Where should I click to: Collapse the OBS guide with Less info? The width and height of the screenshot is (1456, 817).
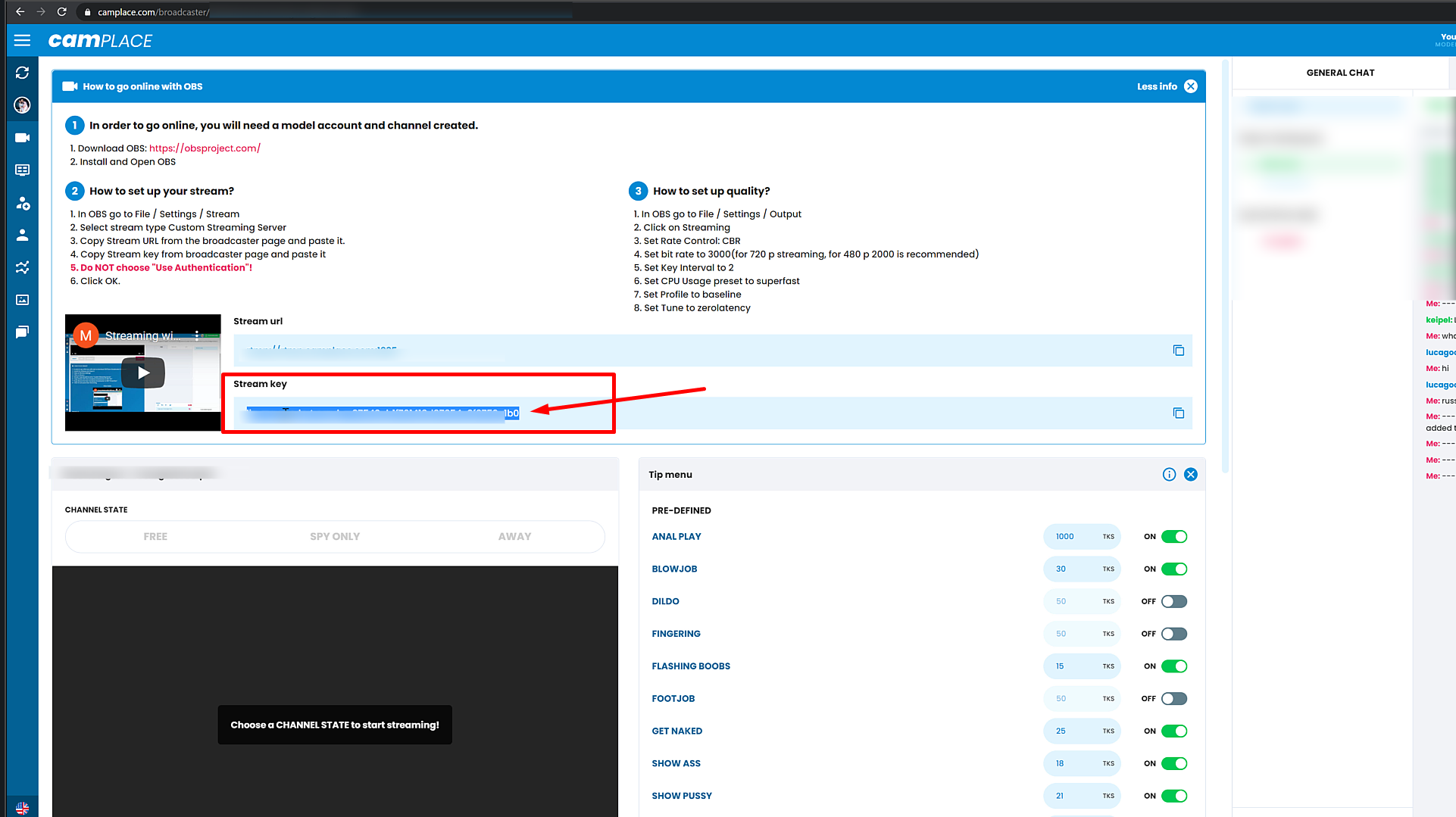(1157, 86)
